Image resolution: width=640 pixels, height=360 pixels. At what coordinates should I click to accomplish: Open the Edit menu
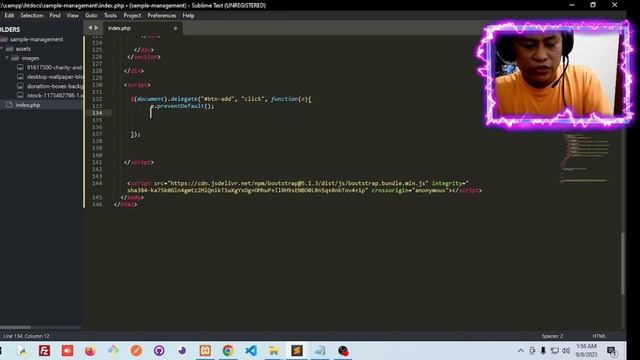point(9,16)
